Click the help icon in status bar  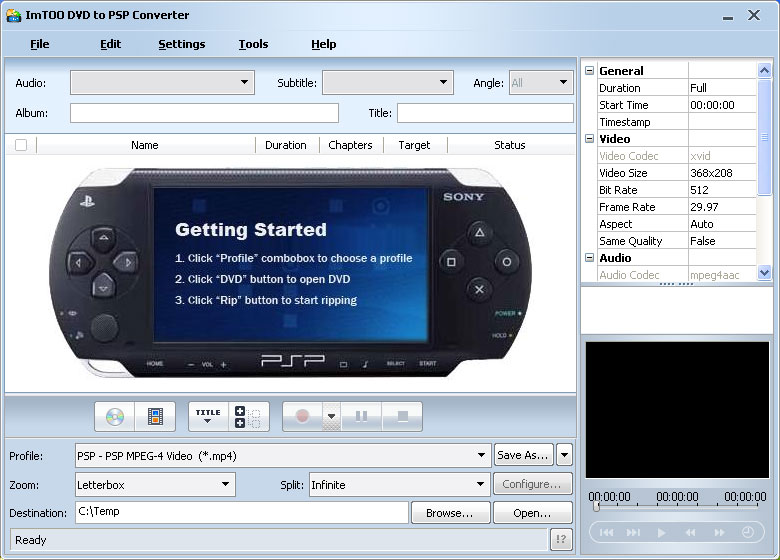coord(561,540)
